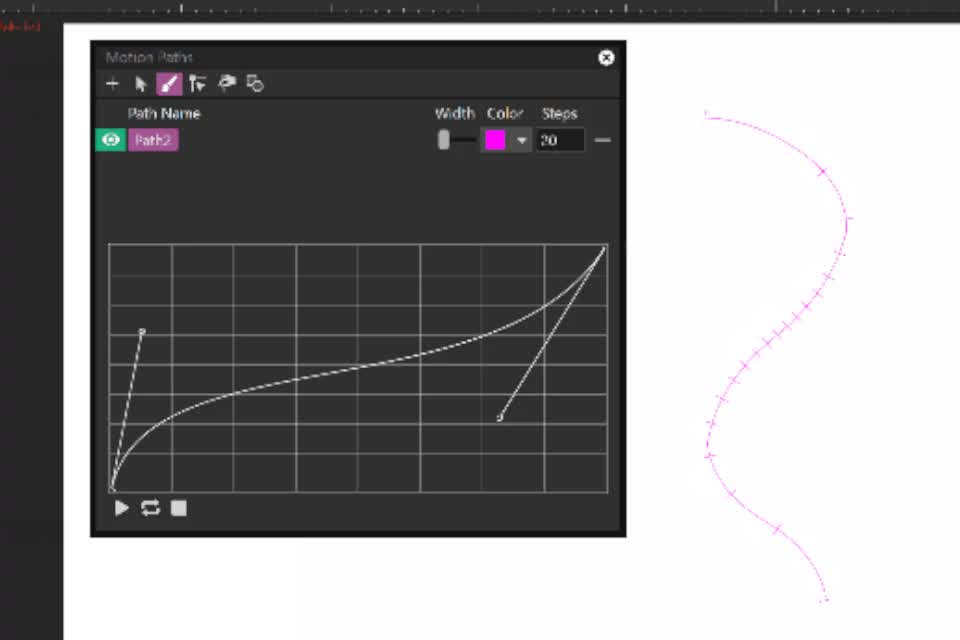Click the duplicate path icon

click(x=254, y=84)
